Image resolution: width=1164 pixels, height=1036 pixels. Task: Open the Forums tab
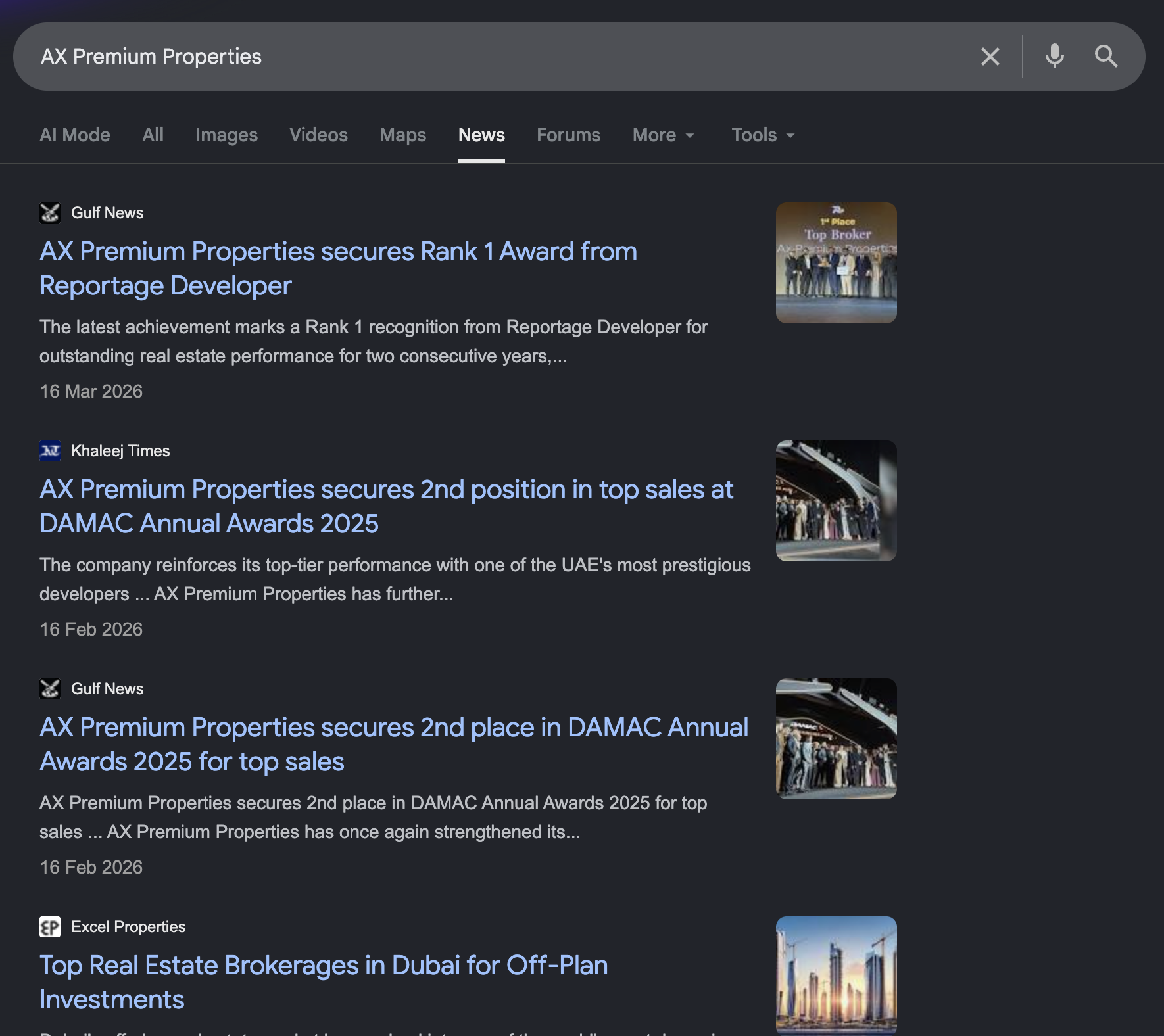569,135
